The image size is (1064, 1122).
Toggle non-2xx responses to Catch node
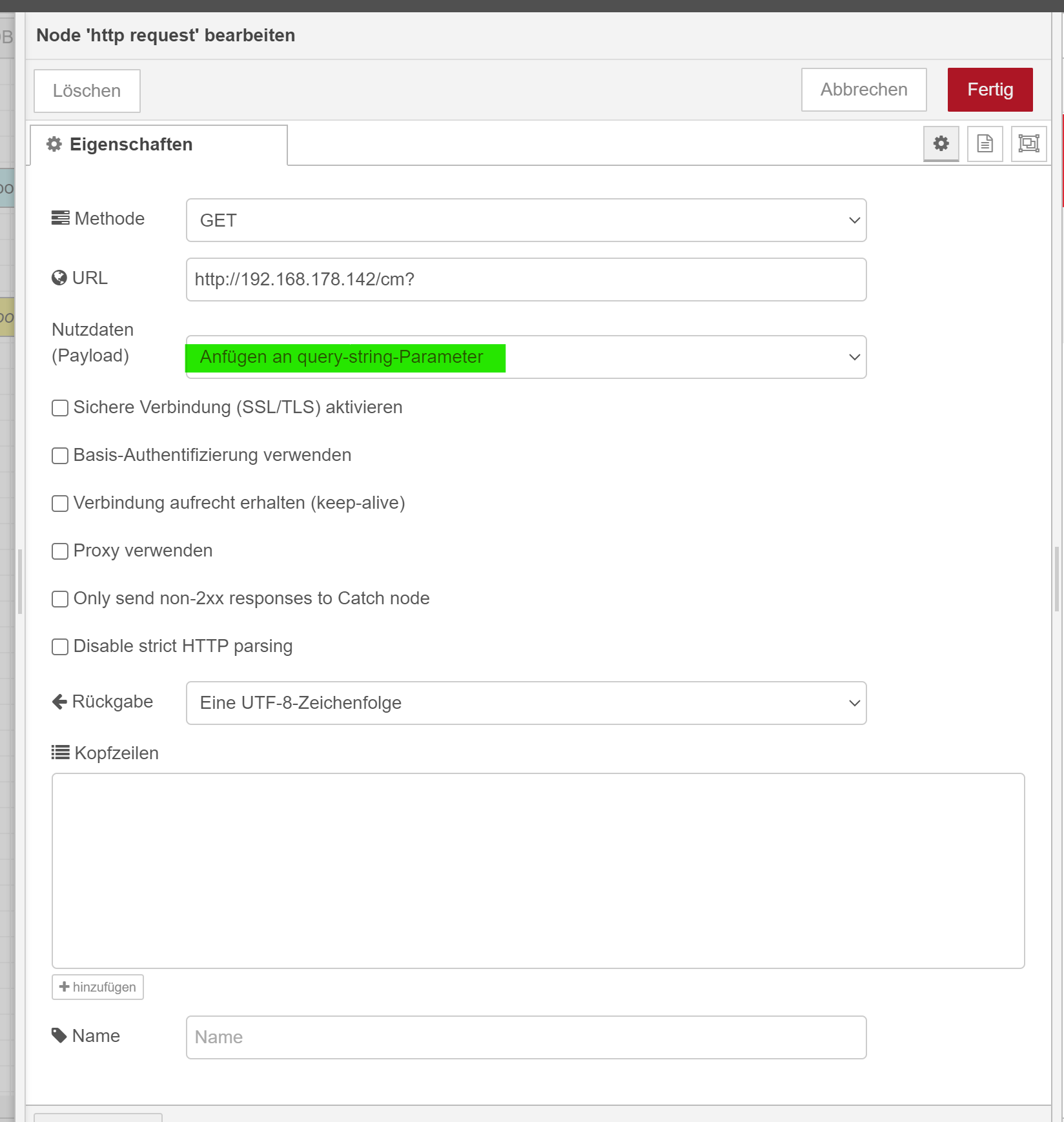click(60, 599)
